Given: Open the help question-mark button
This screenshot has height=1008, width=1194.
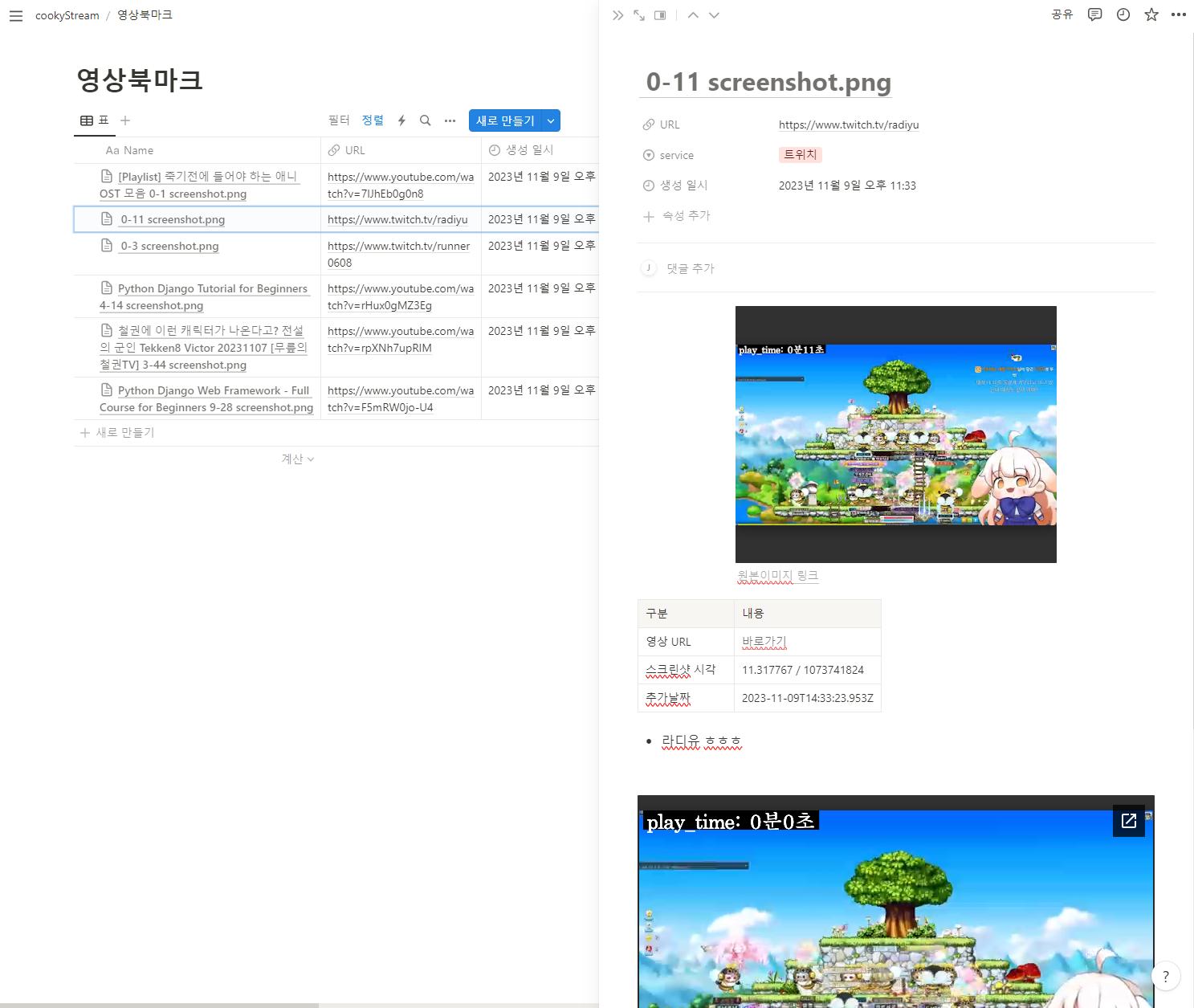Looking at the screenshot, I should (1166, 976).
